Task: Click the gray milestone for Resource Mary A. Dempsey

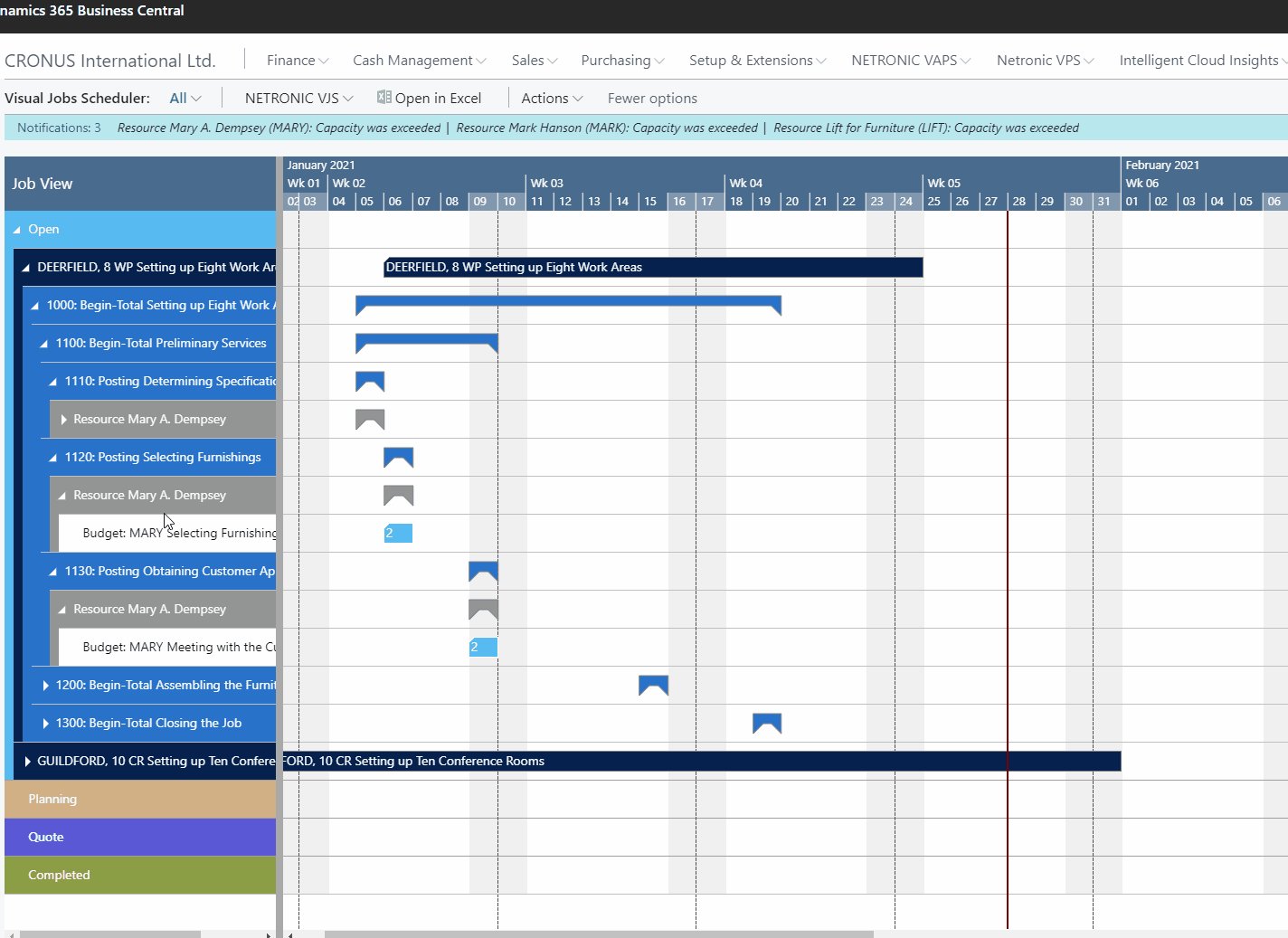Action: (369, 419)
